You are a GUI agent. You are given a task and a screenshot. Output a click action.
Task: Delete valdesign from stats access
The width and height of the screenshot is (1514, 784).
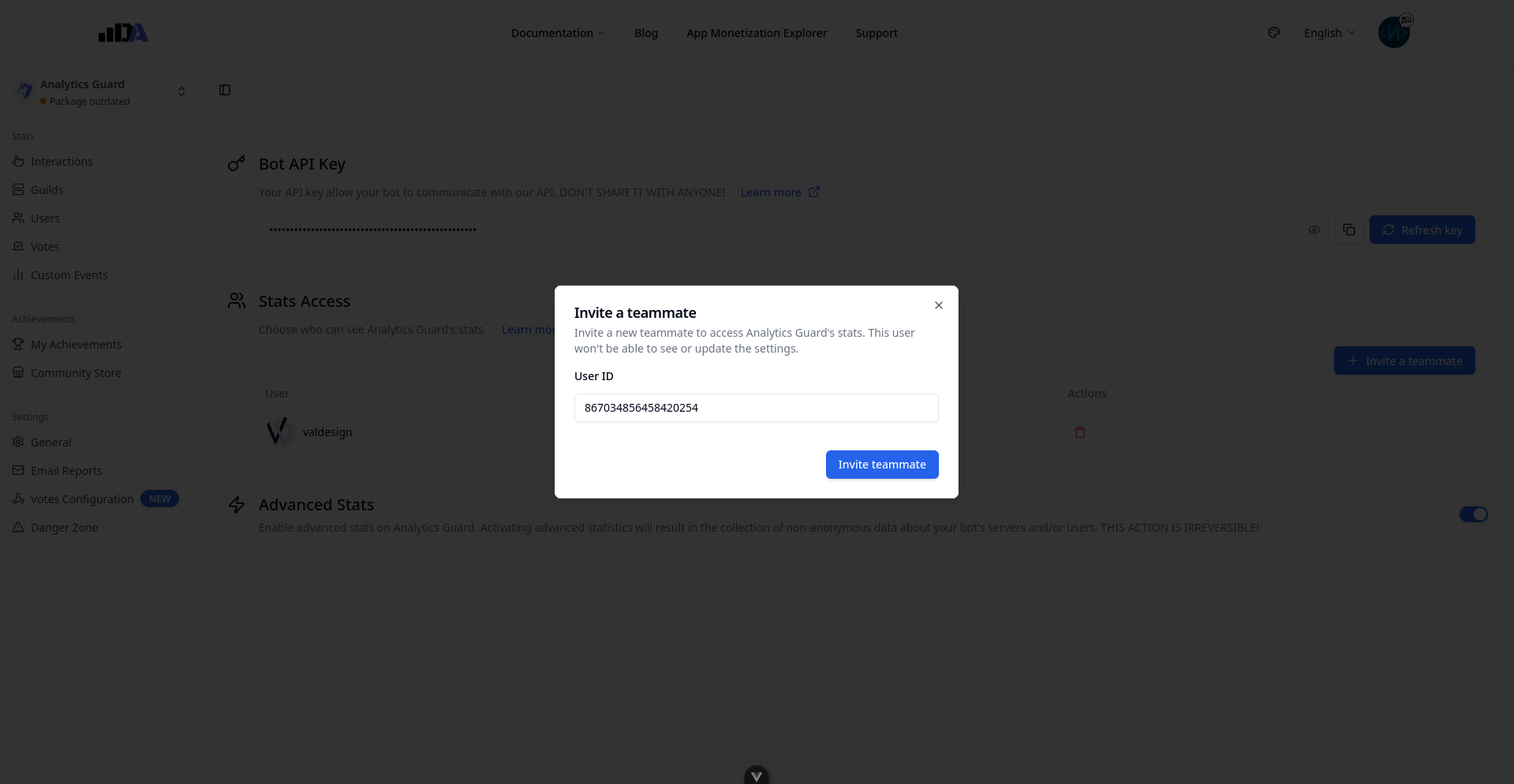(x=1080, y=432)
